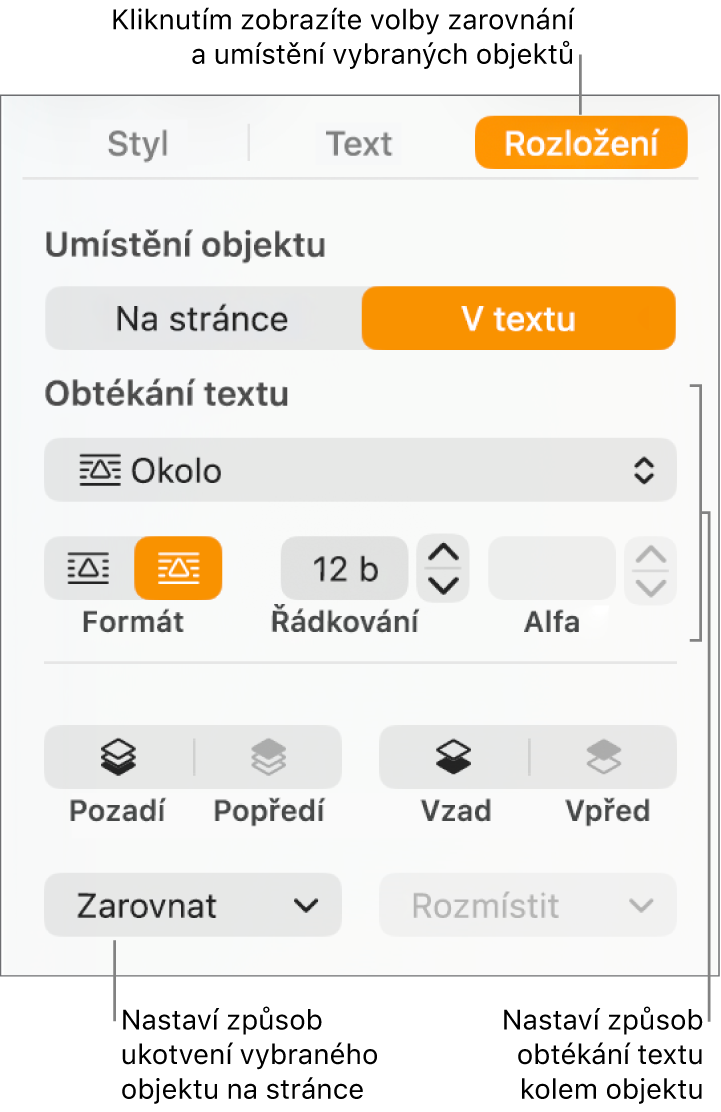Choose V textu object placement
The height and width of the screenshot is (1112, 721).
[519, 318]
